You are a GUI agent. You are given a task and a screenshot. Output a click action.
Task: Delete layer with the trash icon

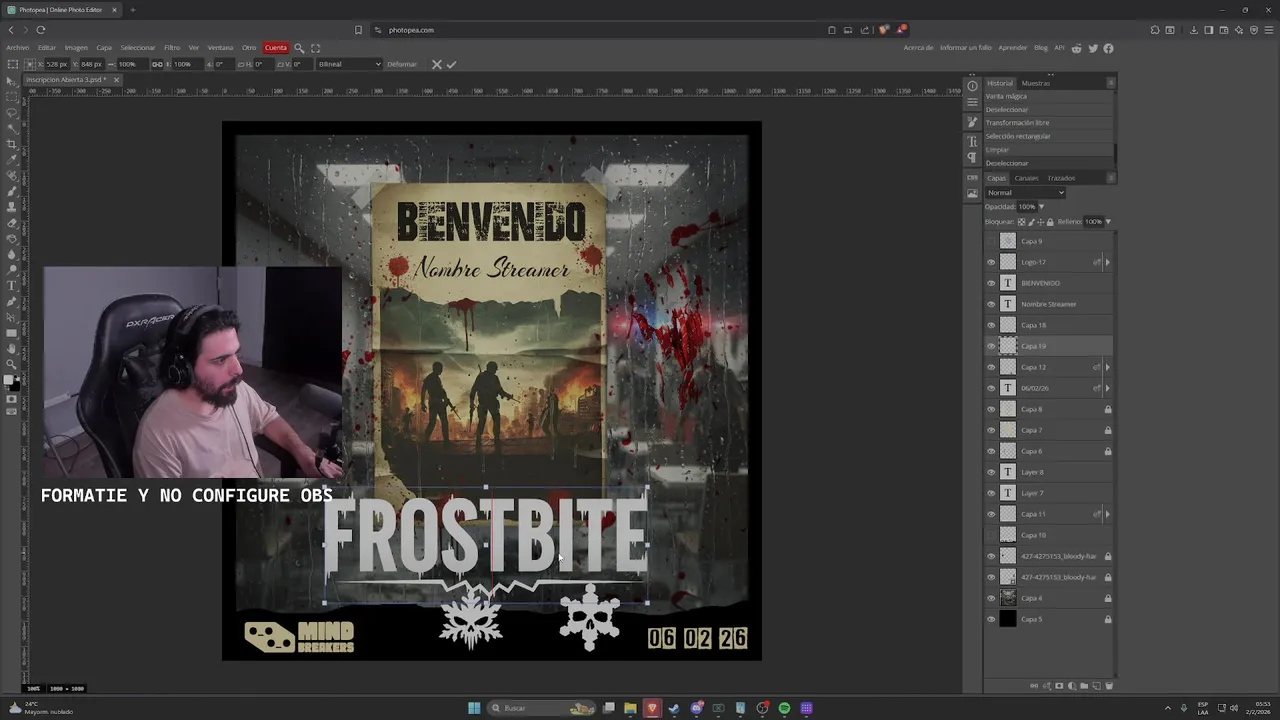pyautogui.click(x=1109, y=686)
